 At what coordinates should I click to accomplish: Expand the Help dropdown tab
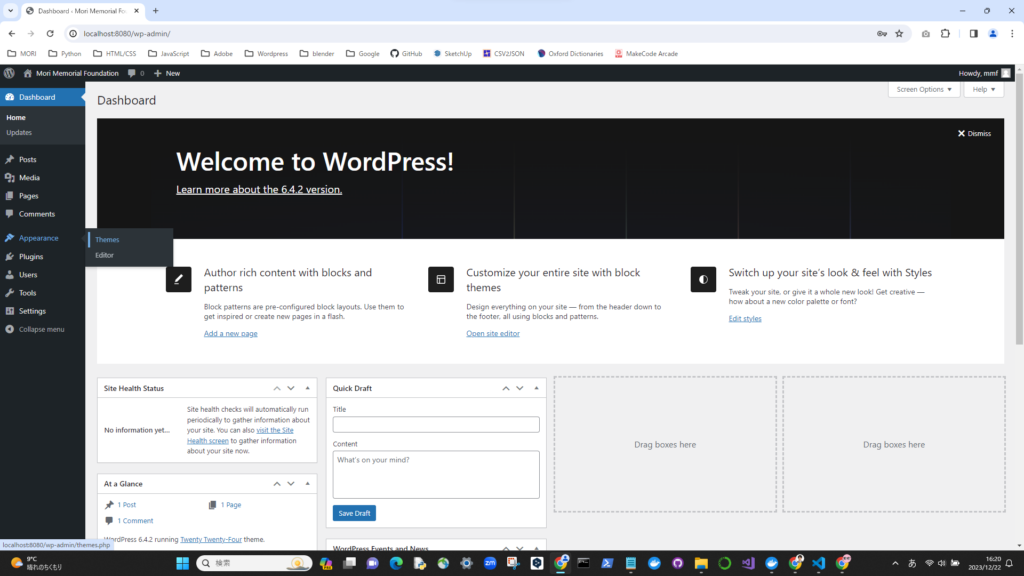click(x=984, y=89)
